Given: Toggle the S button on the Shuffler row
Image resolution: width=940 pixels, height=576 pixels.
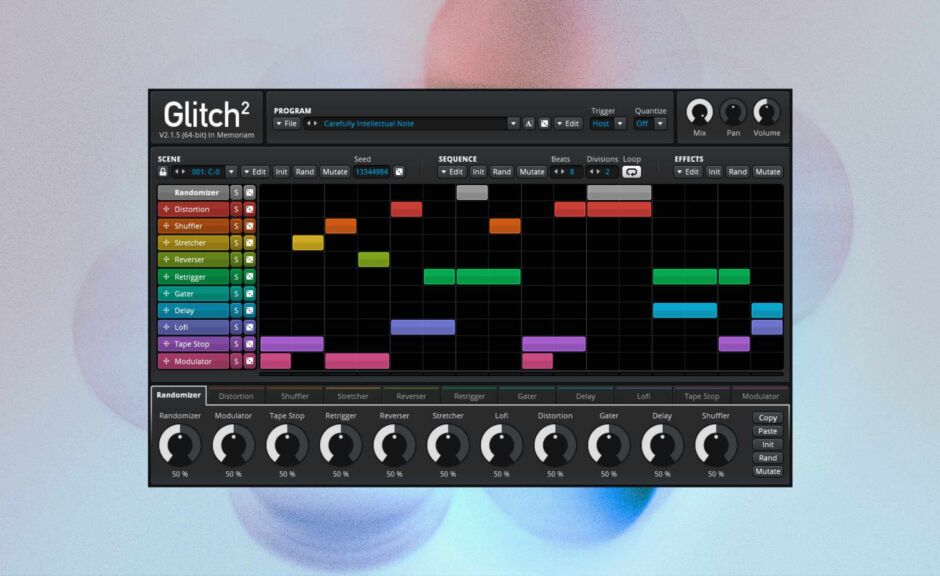Looking at the screenshot, I should click(x=236, y=226).
